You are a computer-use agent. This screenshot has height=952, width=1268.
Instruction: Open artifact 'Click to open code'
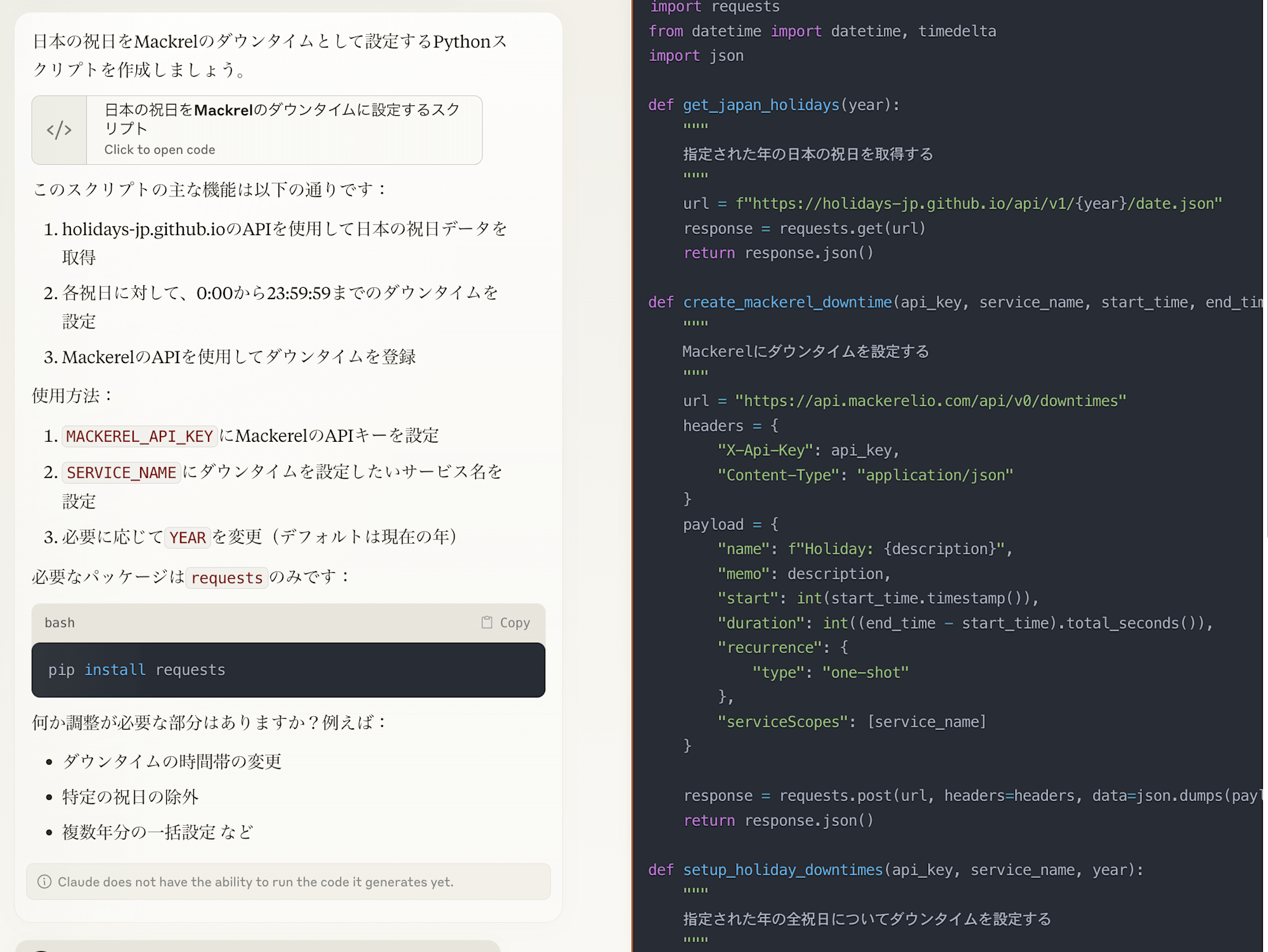tap(257, 130)
